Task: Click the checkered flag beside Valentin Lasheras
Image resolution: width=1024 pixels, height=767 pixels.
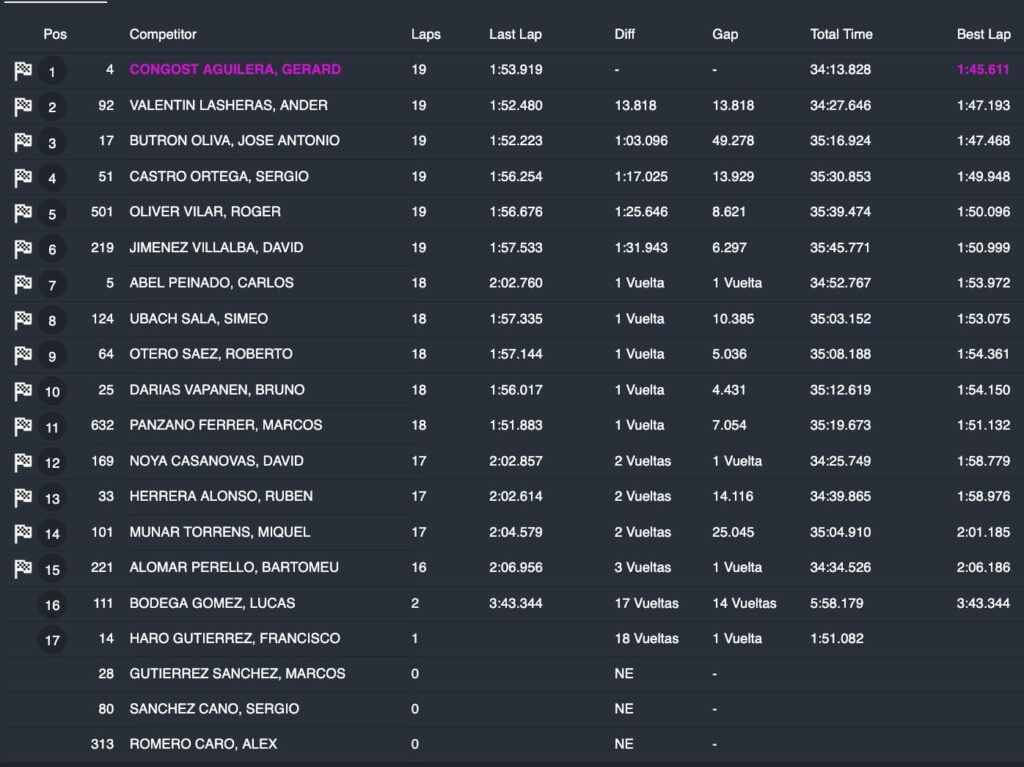Action: coord(23,107)
